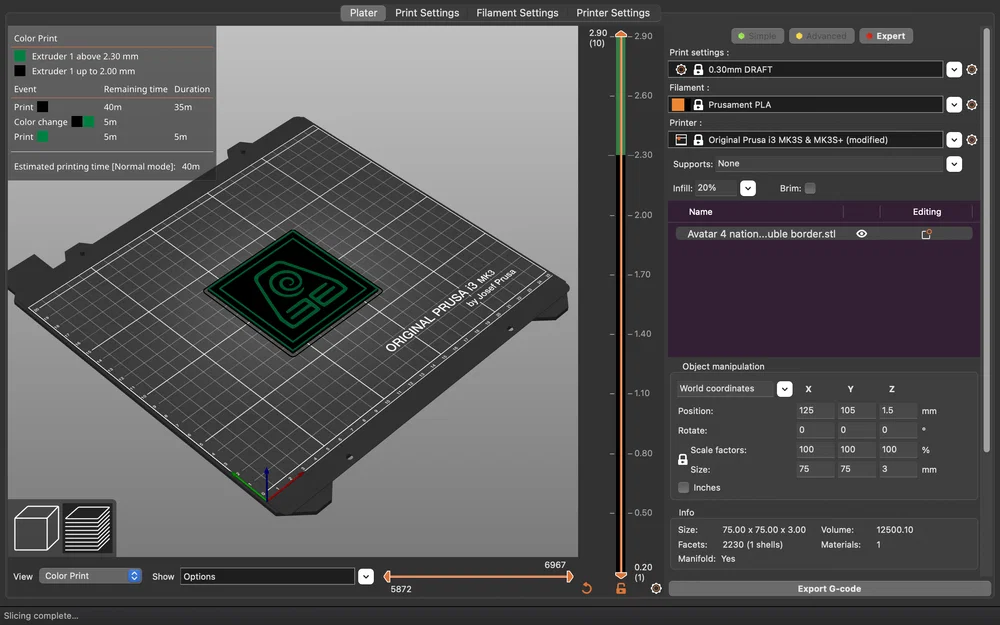Open the Print Settings tab

click(x=427, y=13)
